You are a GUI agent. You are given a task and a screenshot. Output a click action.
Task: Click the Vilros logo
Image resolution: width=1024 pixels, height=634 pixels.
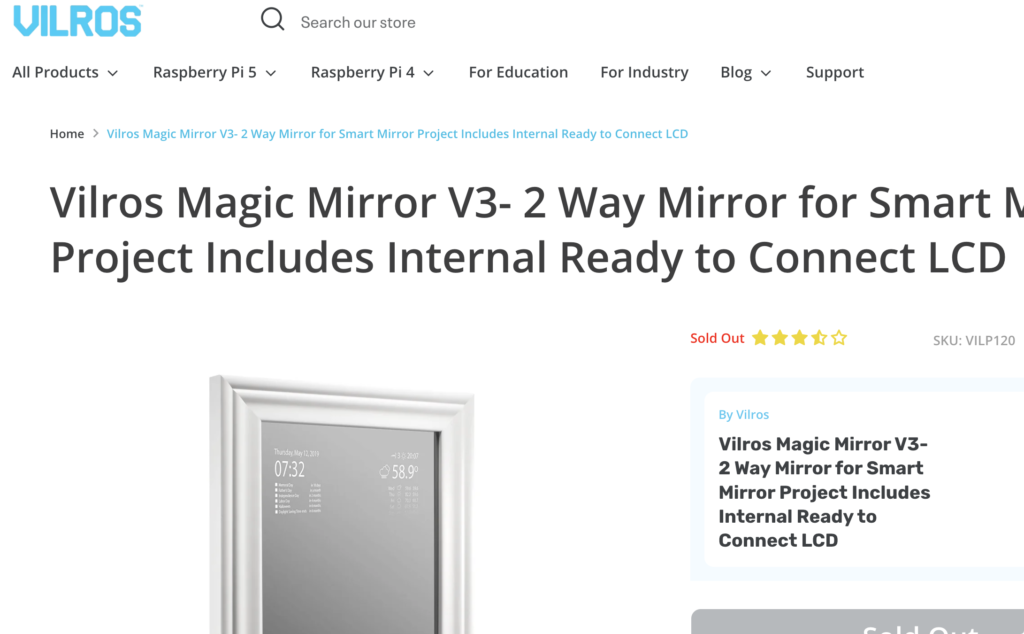tap(77, 20)
